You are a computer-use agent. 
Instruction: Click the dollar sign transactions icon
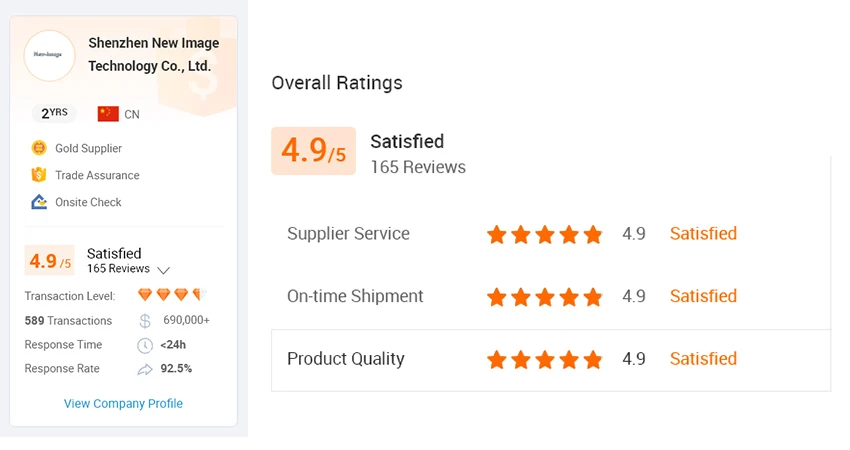point(145,321)
